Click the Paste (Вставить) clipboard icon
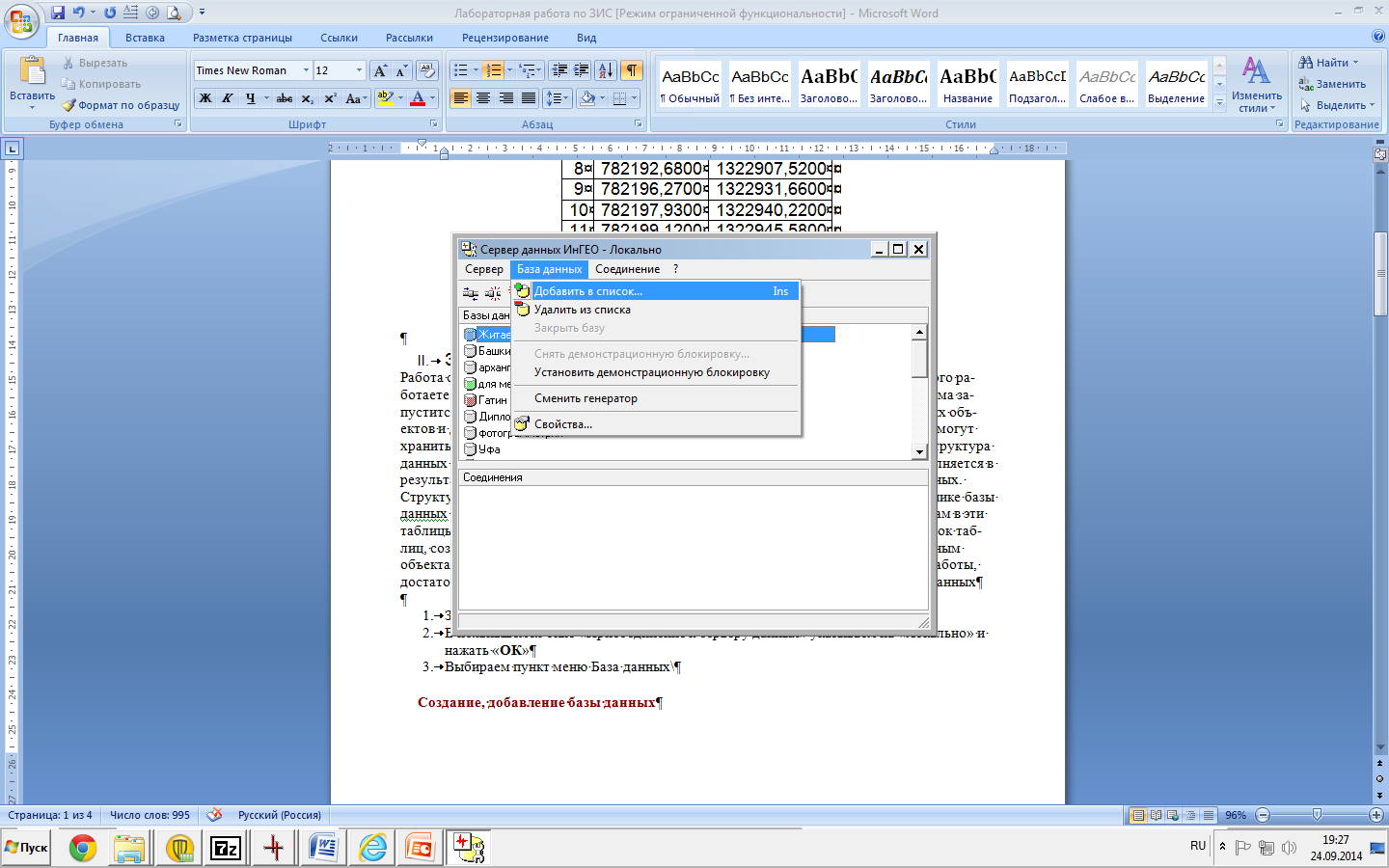The width and height of the screenshot is (1389, 868). [32, 72]
